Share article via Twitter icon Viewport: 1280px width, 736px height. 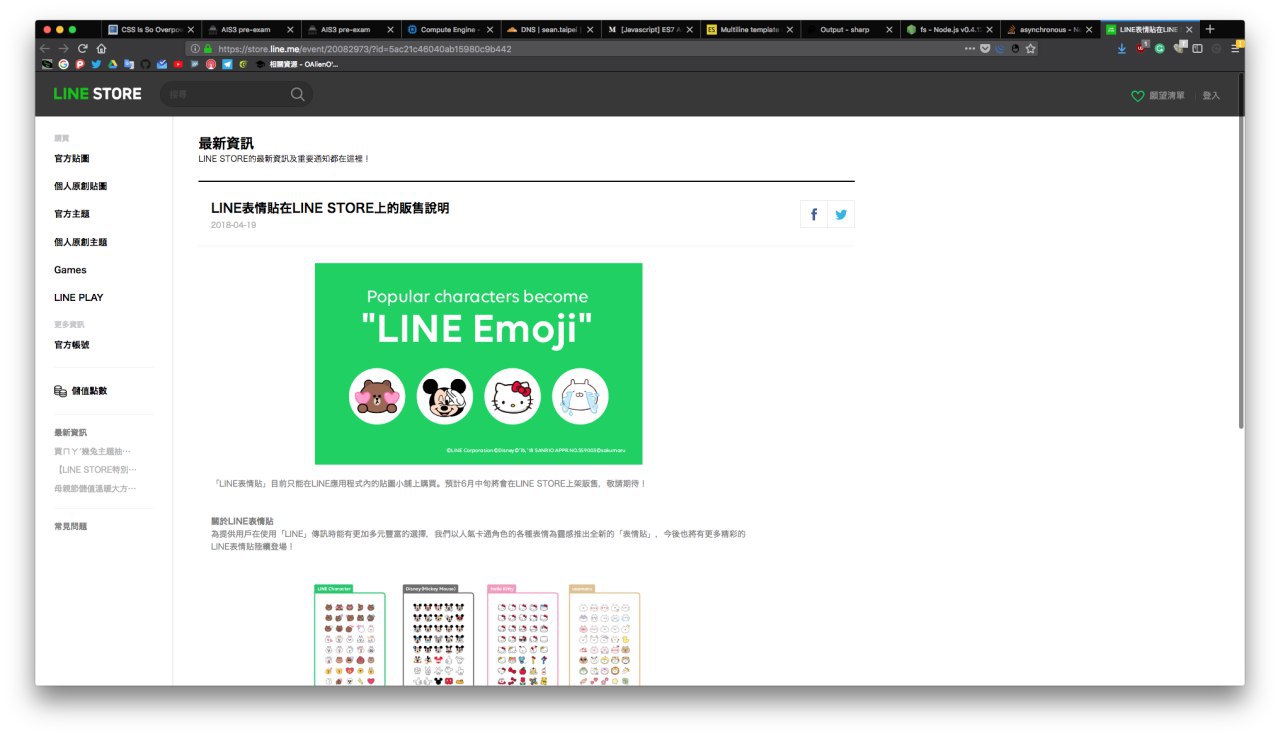(841, 215)
